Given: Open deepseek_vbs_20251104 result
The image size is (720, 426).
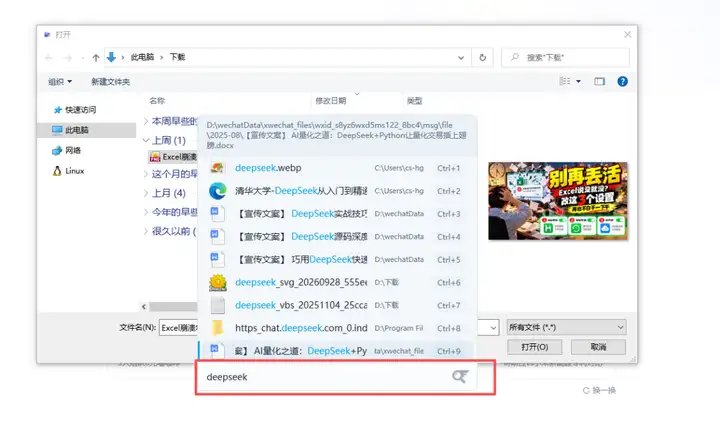Looking at the screenshot, I should [338, 305].
